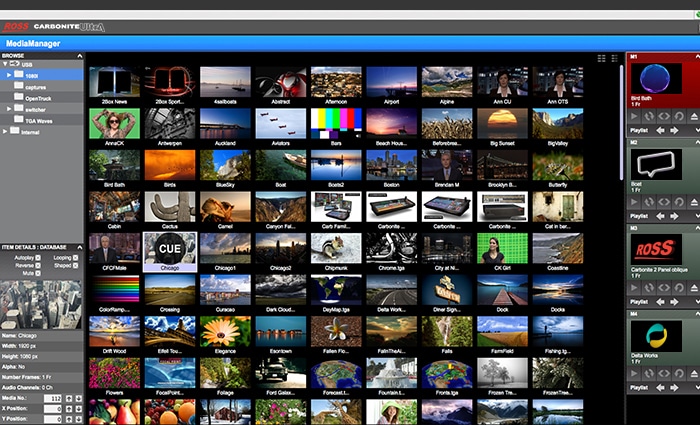Collapse the Item Details panel
The image size is (700, 425).
coord(79,247)
